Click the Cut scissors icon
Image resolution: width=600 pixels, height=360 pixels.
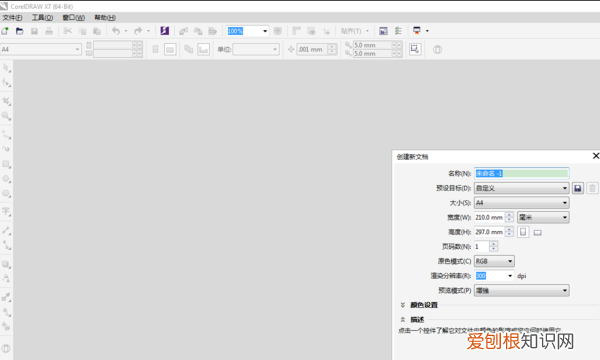click(x=67, y=31)
